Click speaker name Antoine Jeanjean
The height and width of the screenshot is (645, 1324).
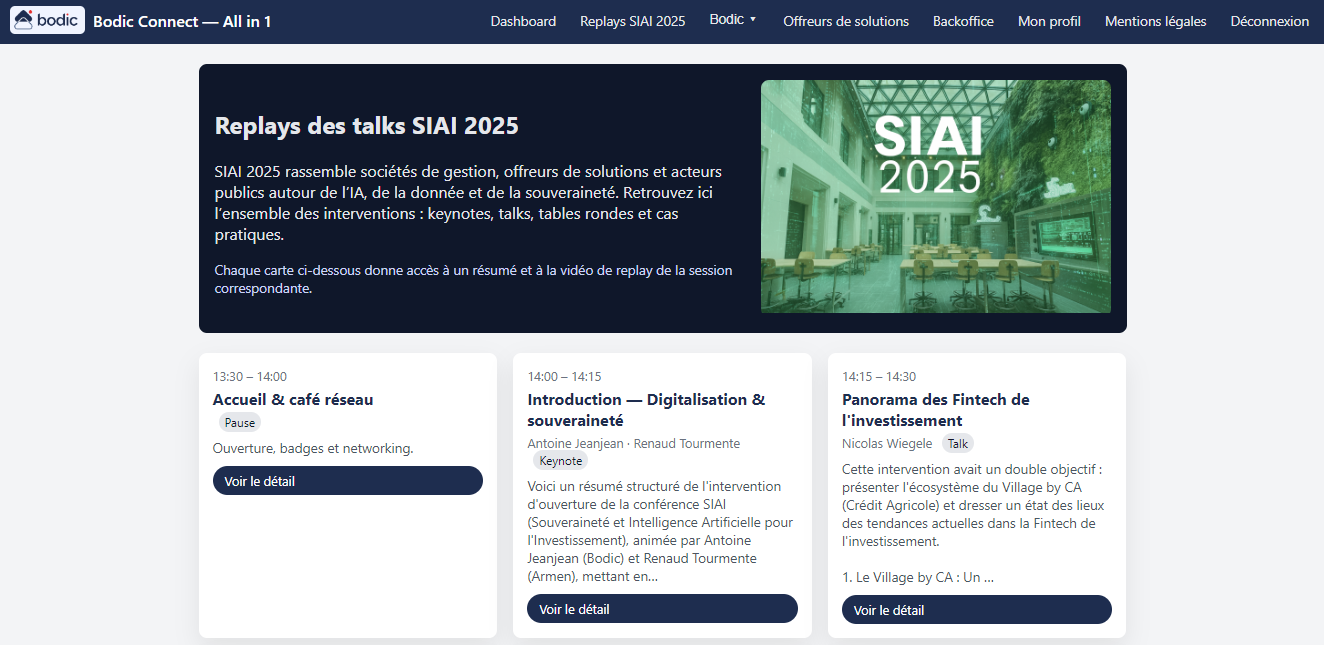pos(575,443)
